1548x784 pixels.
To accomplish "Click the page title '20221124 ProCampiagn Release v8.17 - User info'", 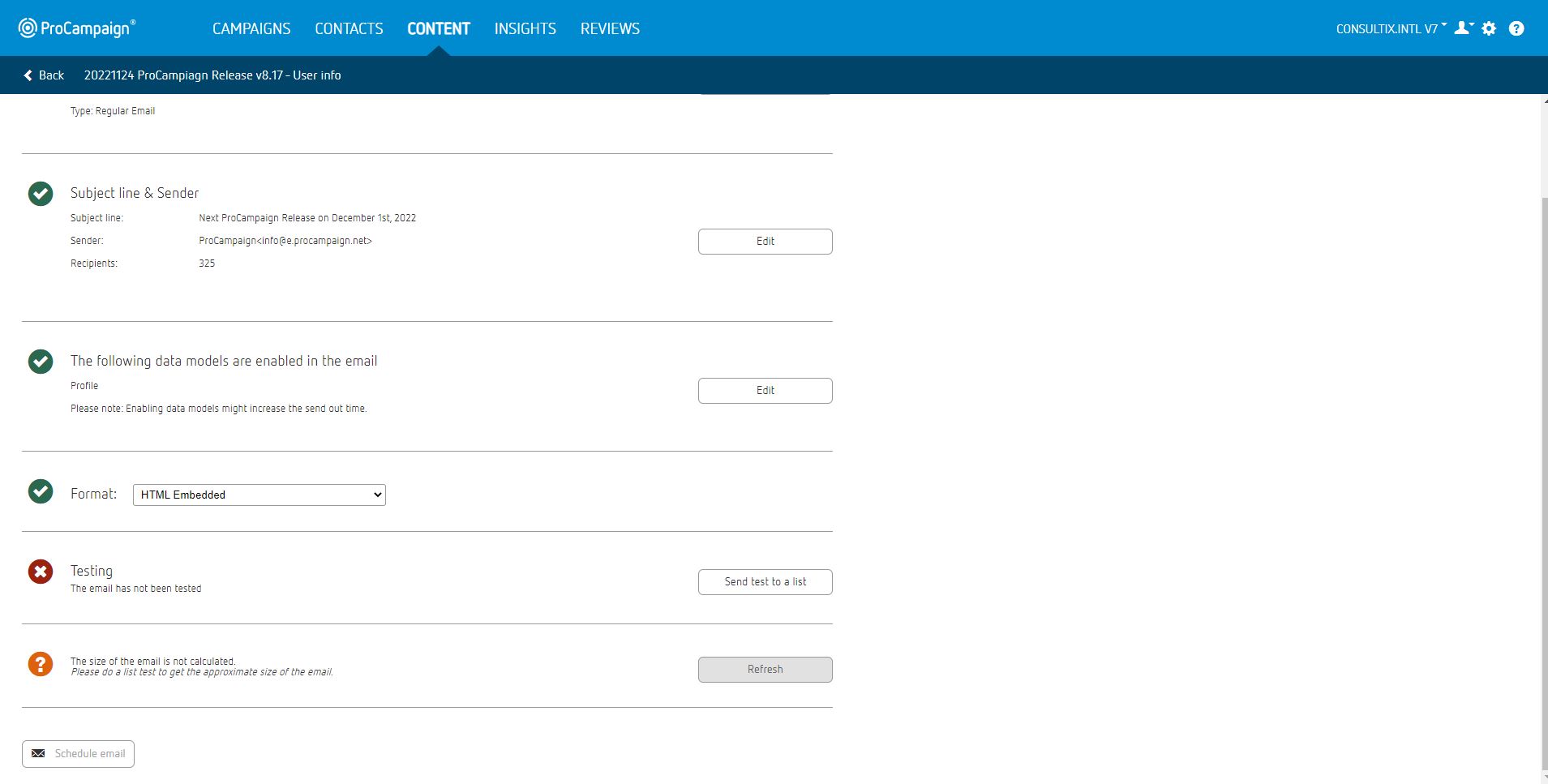I will [x=212, y=75].
